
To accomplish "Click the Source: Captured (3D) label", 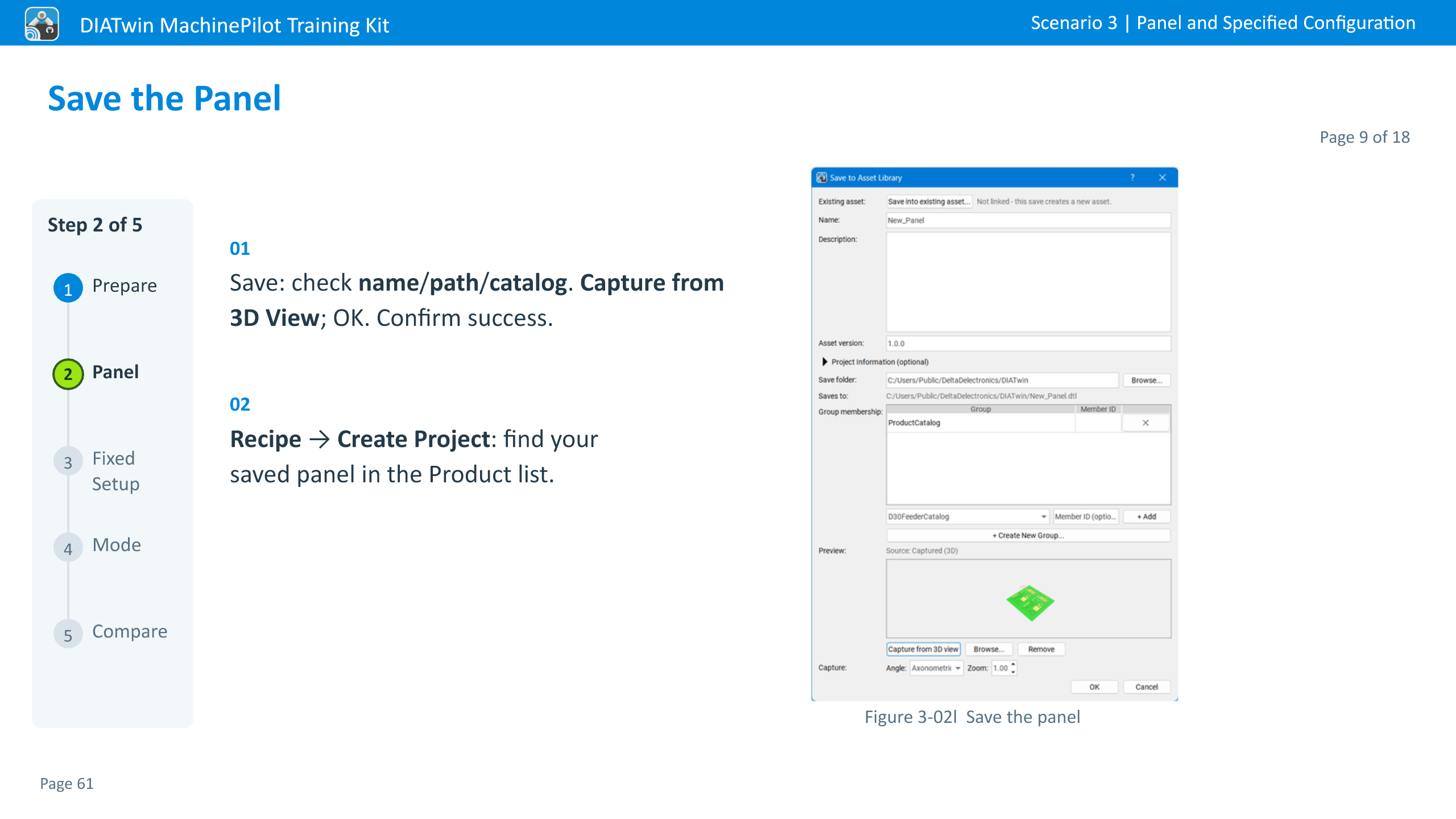I will 922,551.
